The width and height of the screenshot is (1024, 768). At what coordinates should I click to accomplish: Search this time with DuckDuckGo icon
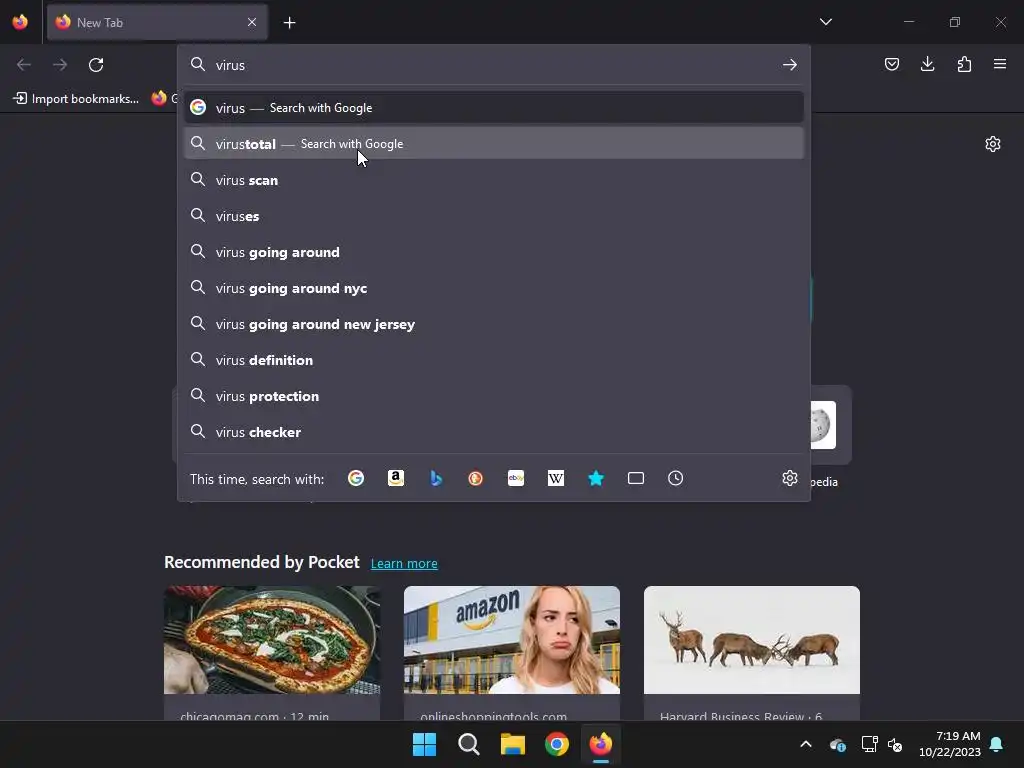[475, 478]
